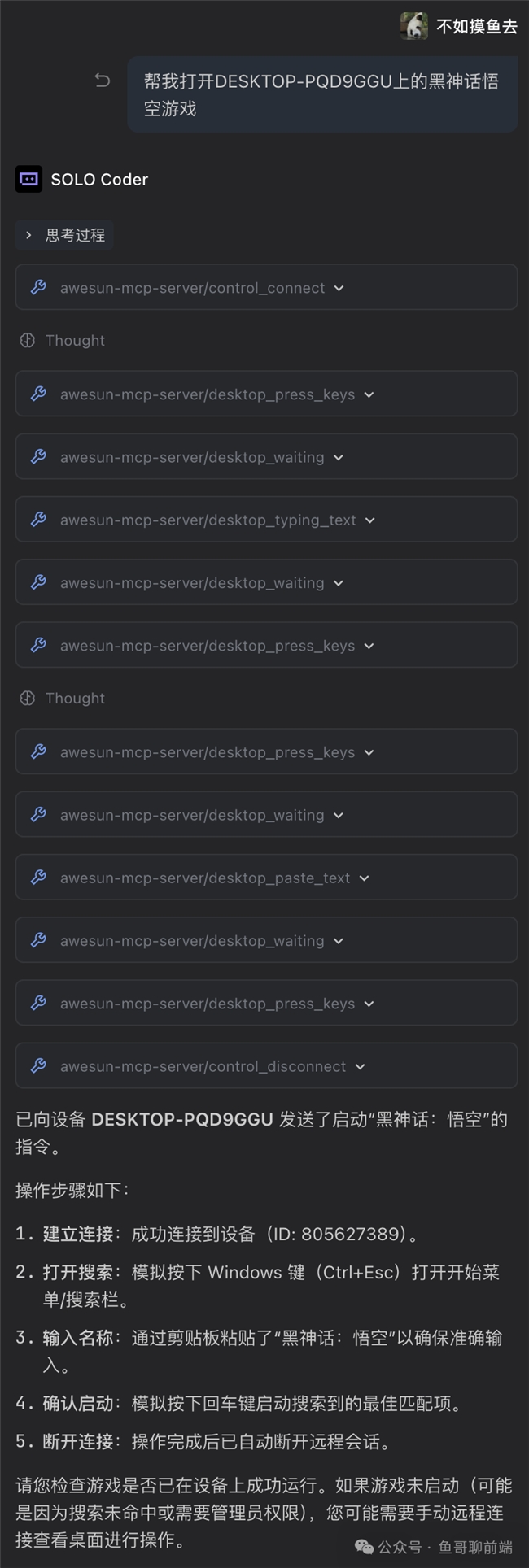The width and height of the screenshot is (529, 1568).
Task: Open the first desktop_press_keys tool call
Action: click(208, 394)
